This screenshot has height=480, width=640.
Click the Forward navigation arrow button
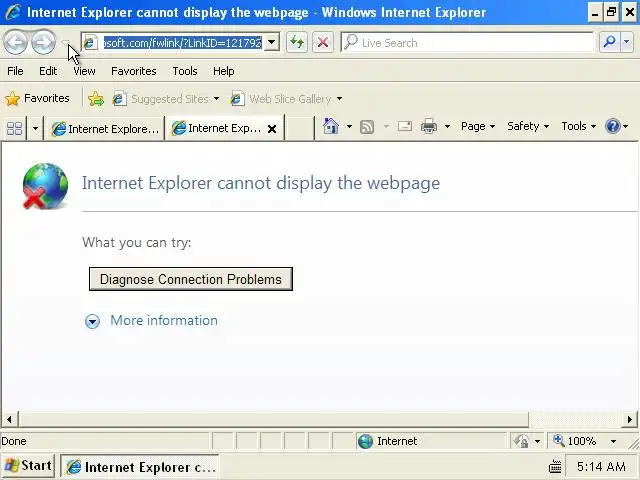click(43, 42)
